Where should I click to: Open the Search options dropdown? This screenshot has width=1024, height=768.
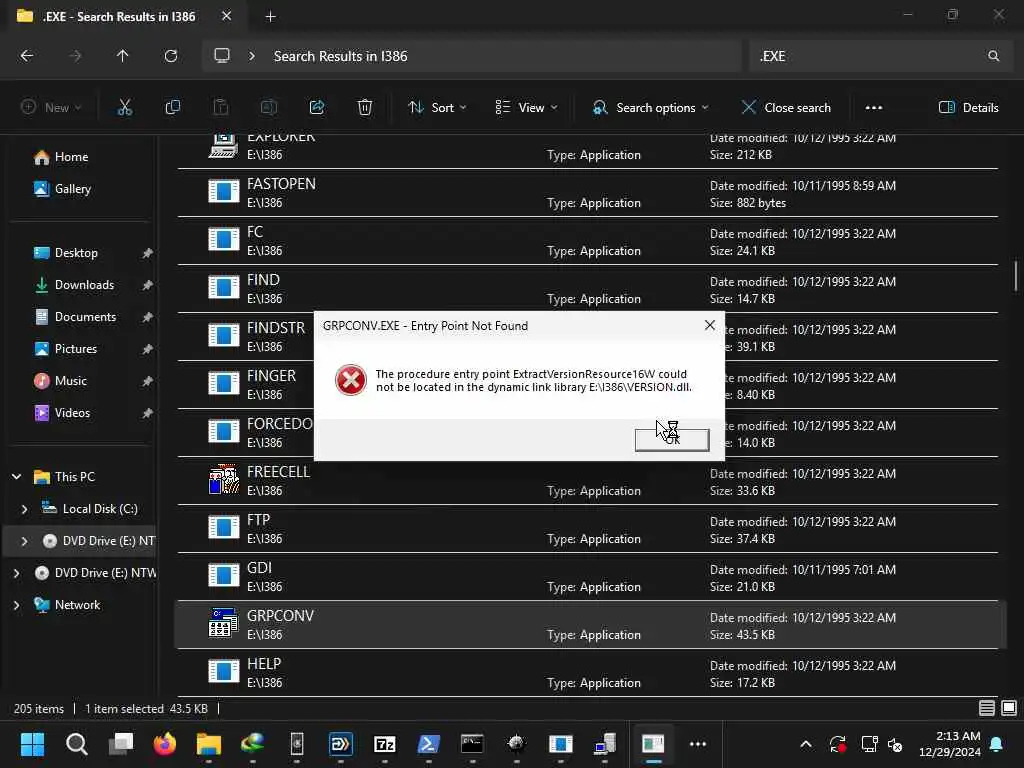(650, 108)
